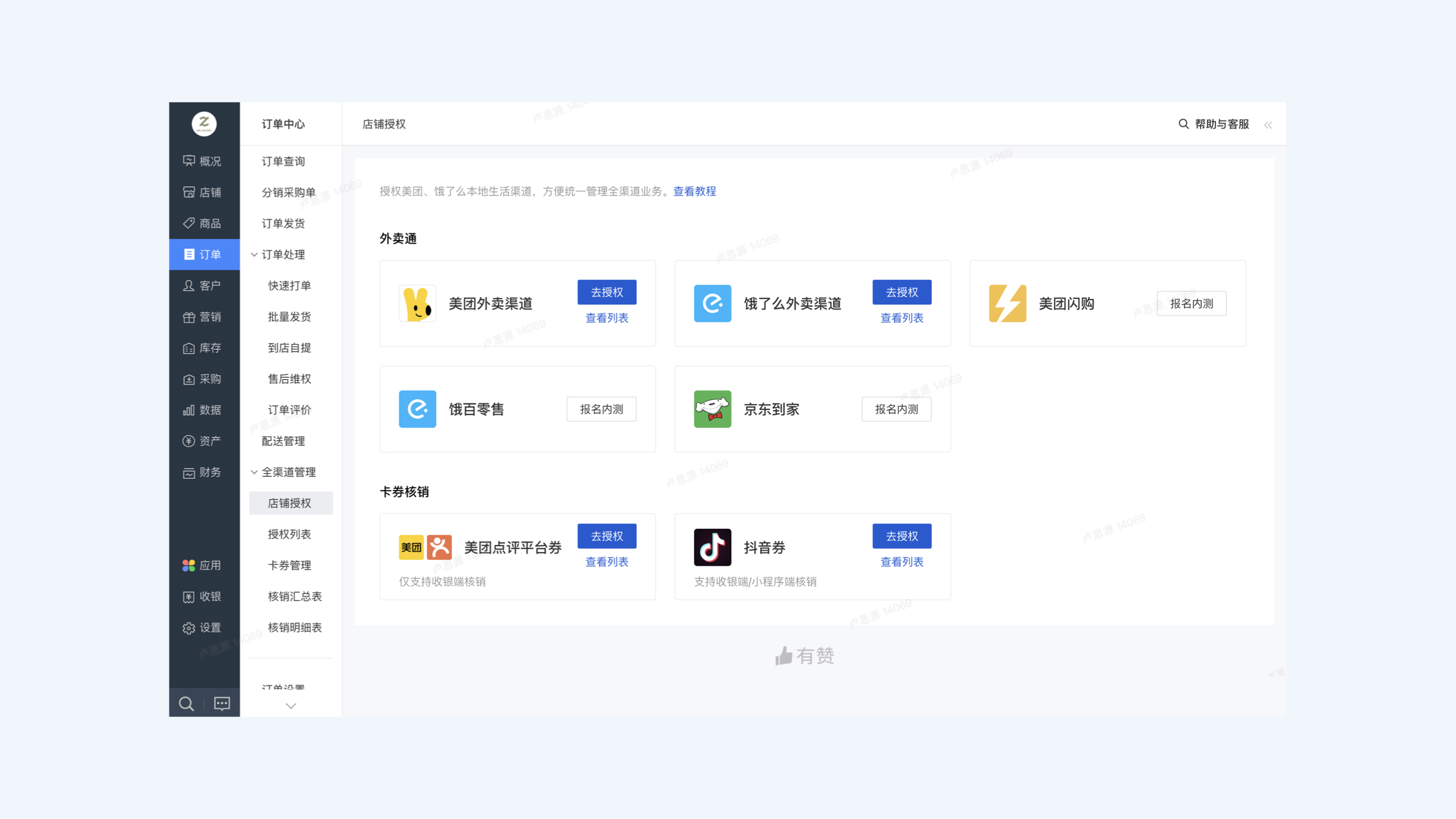The height and width of the screenshot is (819, 1456).
Task: Open the 资产 assets sidebar item
Action: (204, 441)
